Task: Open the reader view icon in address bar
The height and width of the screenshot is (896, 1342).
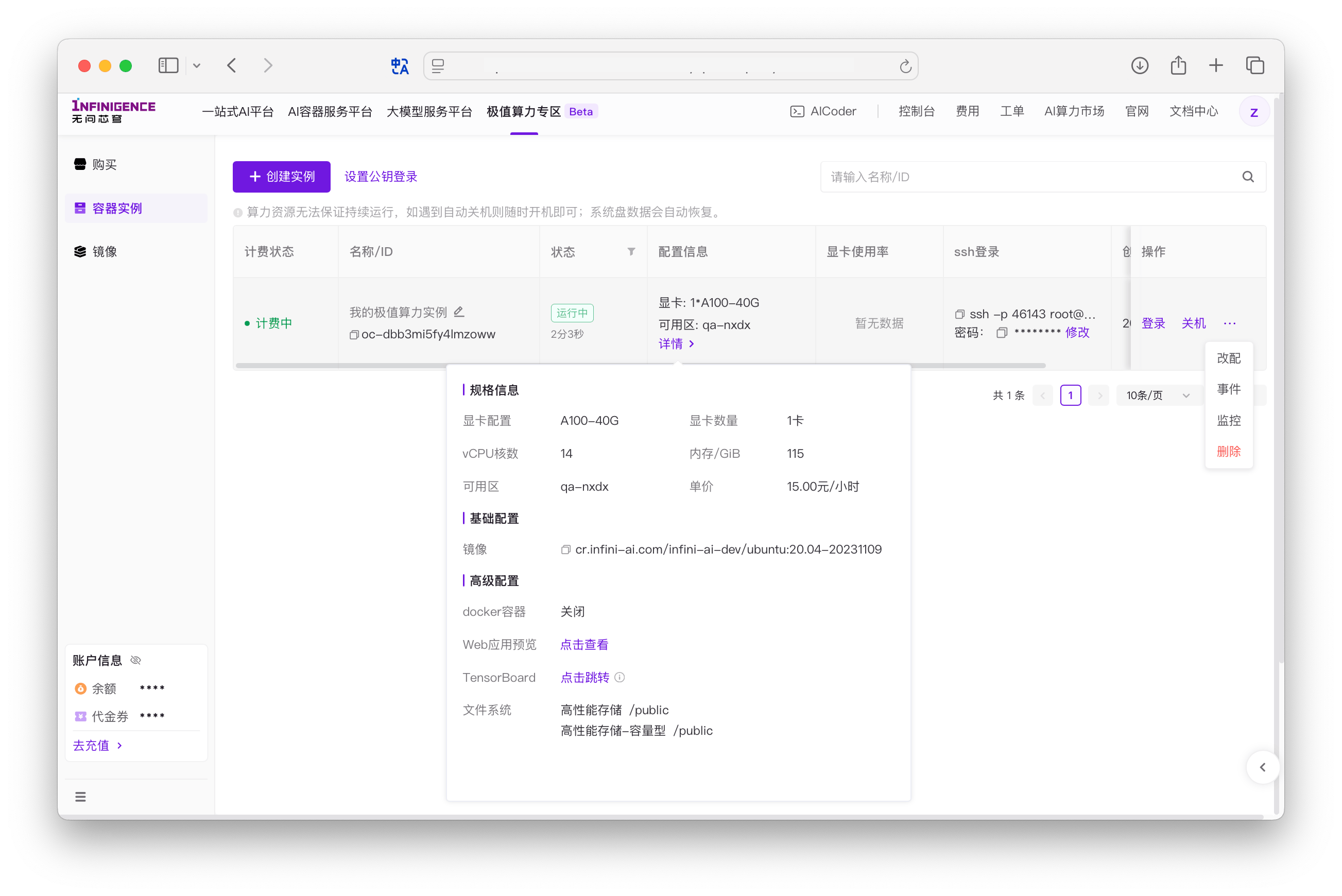Action: point(438,66)
